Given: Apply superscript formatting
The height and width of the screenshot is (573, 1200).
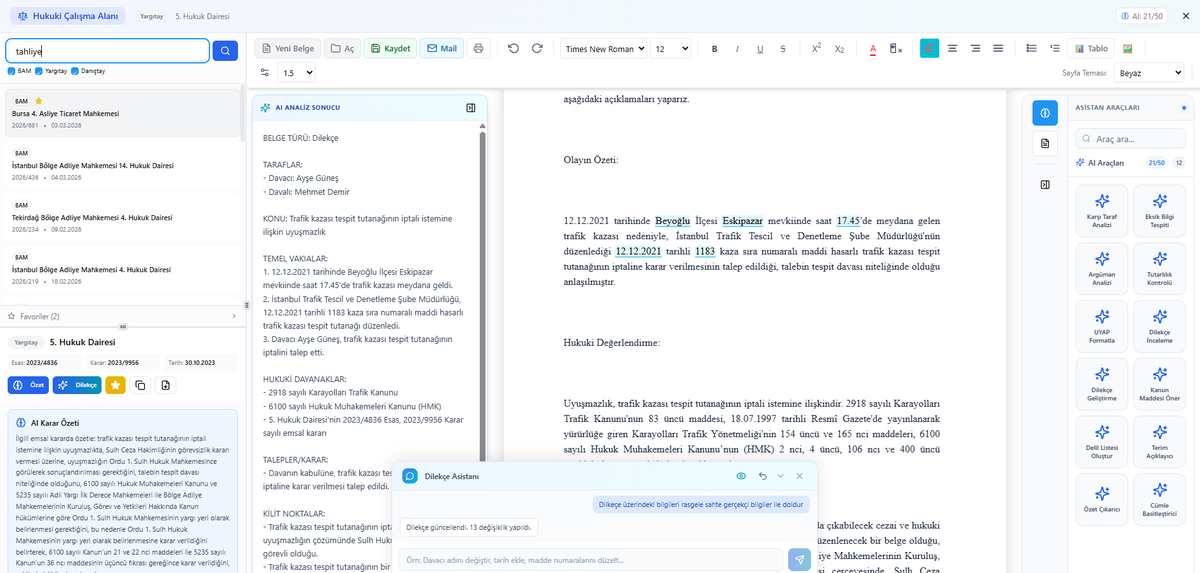Looking at the screenshot, I should (x=816, y=48).
